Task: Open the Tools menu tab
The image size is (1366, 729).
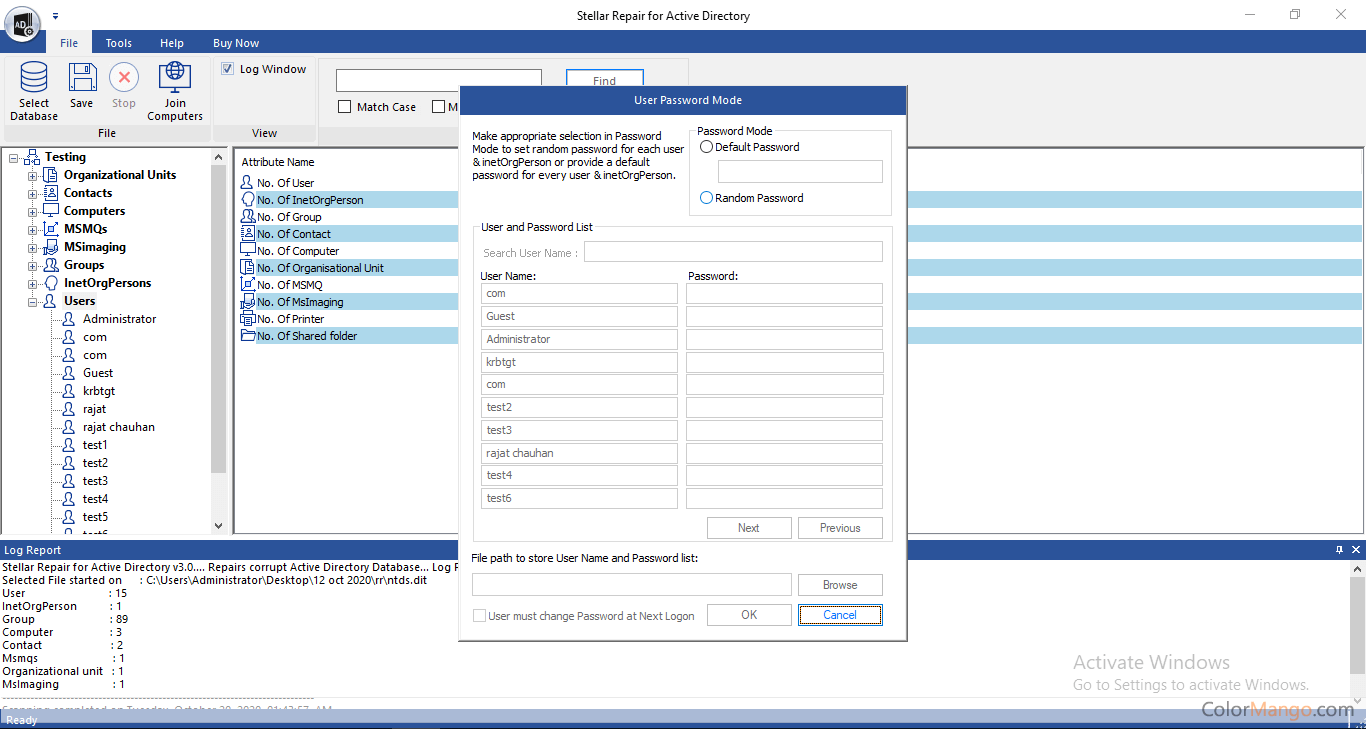Action: click(x=119, y=43)
